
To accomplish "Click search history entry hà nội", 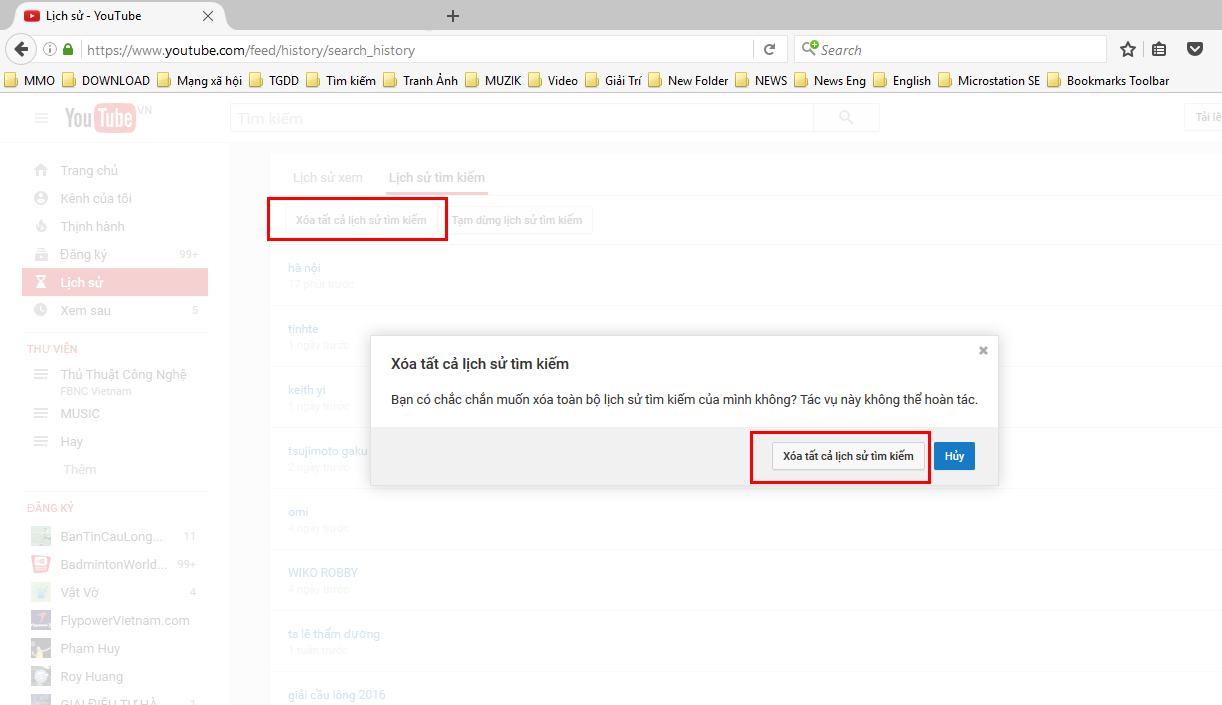I will [x=304, y=267].
